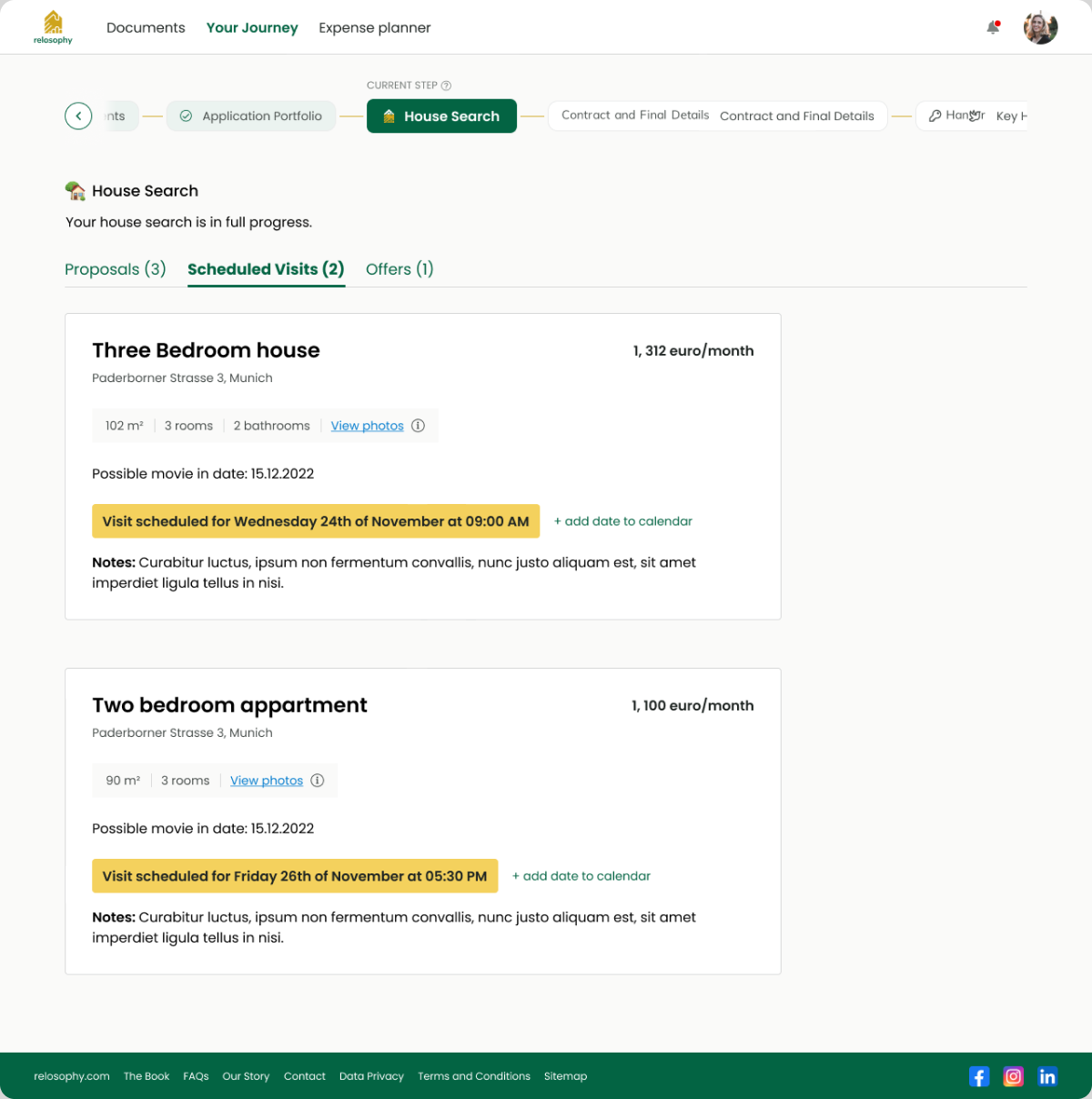Click the 2 bathrooms label
Viewport: 1092px width, 1099px height.
(x=271, y=426)
